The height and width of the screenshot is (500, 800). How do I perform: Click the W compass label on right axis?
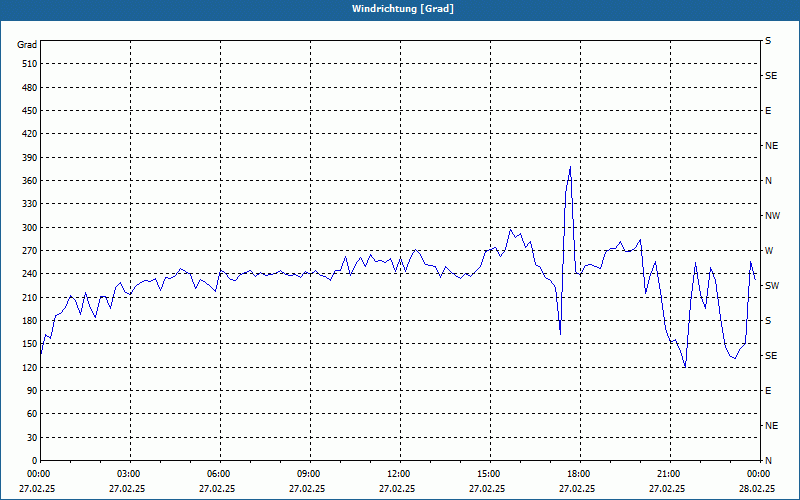(769, 251)
